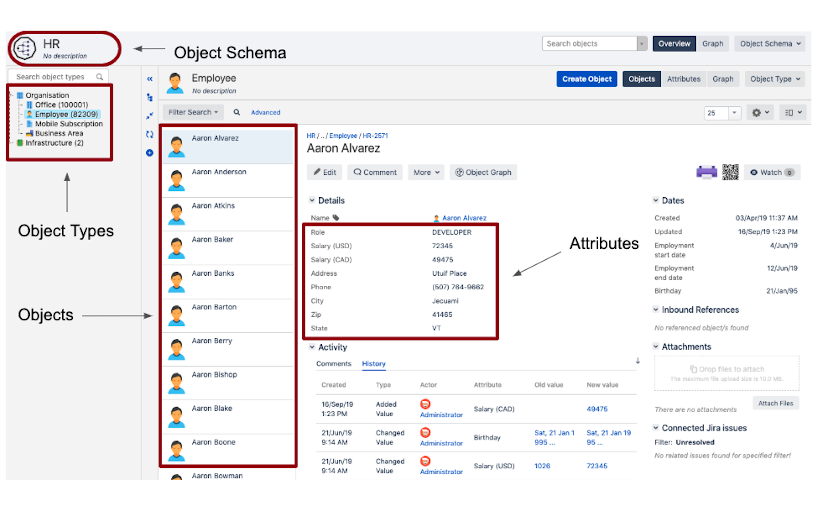The width and height of the screenshot is (828, 510).
Task: Click the Advanced search link
Action: [x=265, y=113]
